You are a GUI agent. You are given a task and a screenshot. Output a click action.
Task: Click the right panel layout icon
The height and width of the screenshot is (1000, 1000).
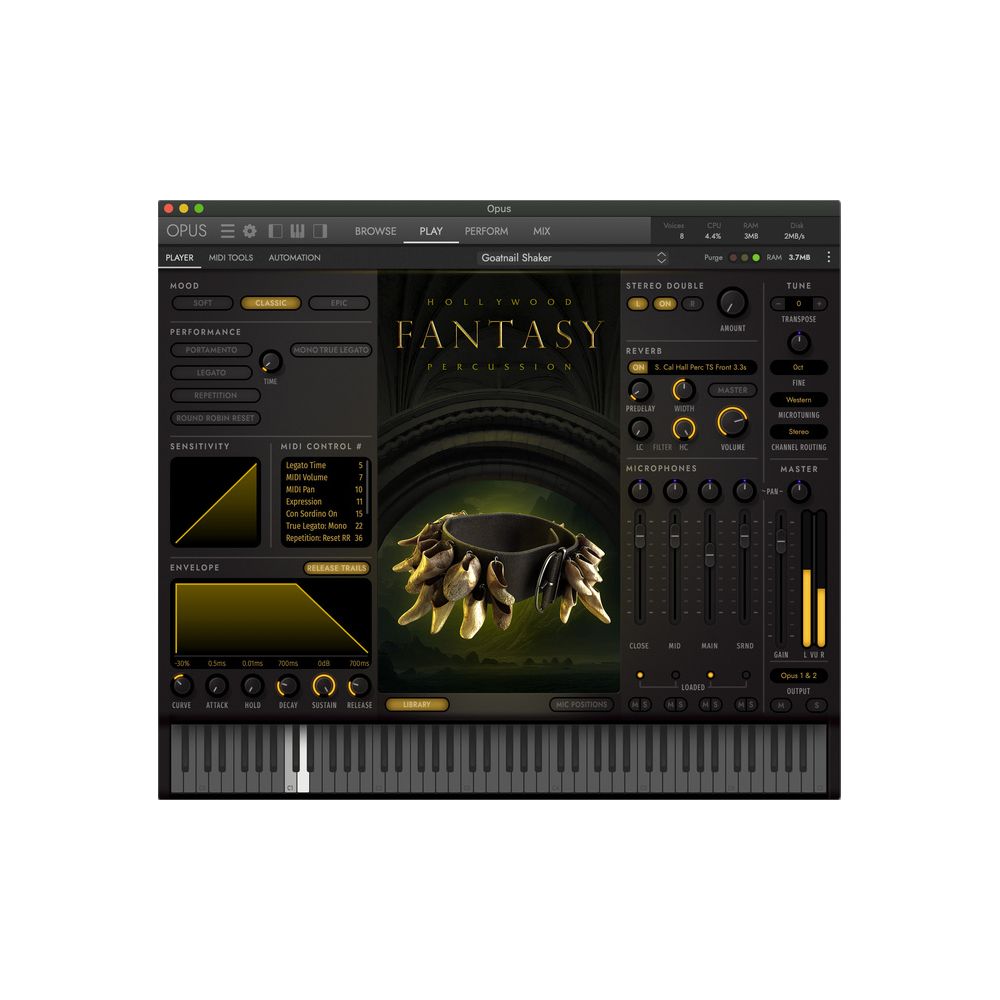320,231
